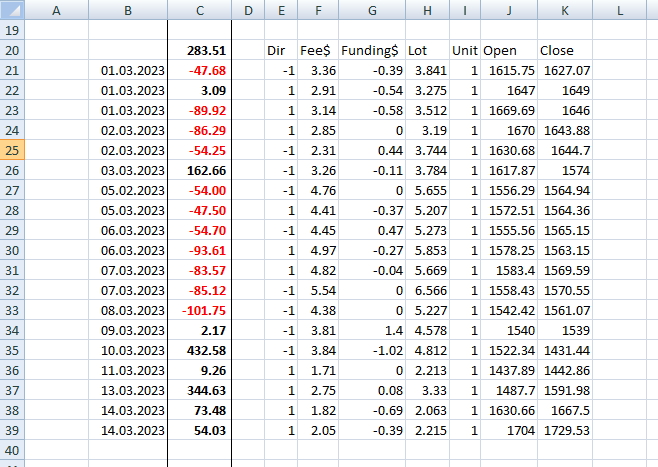
Task: Select column G header
Action: [x=372, y=10]
